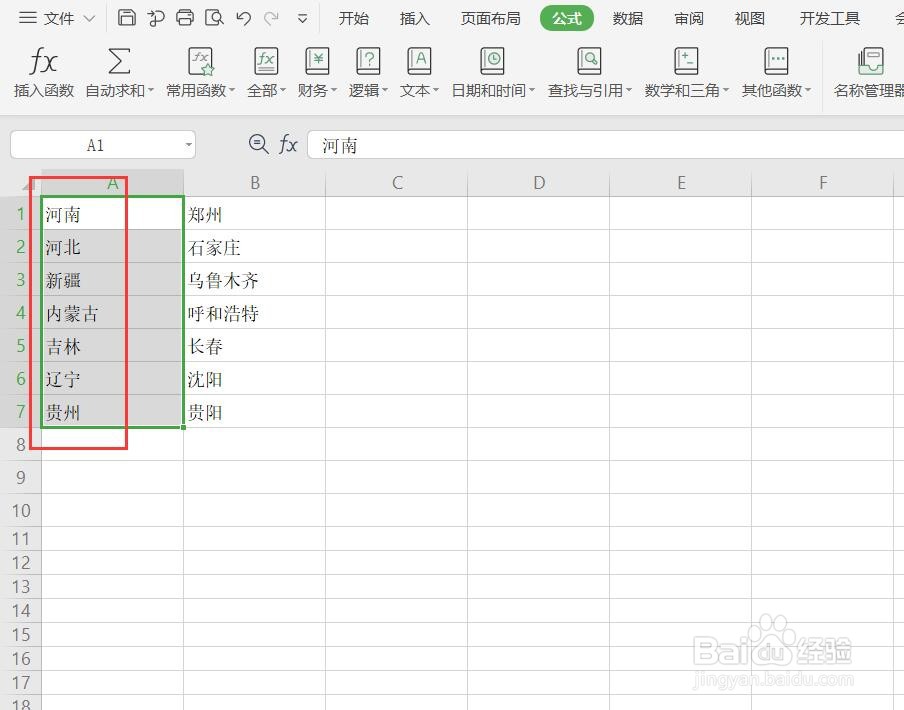Click the Save icon in quick access toolbar
The height and width of the screenshot is (710, 904).
tap(127, 17)
